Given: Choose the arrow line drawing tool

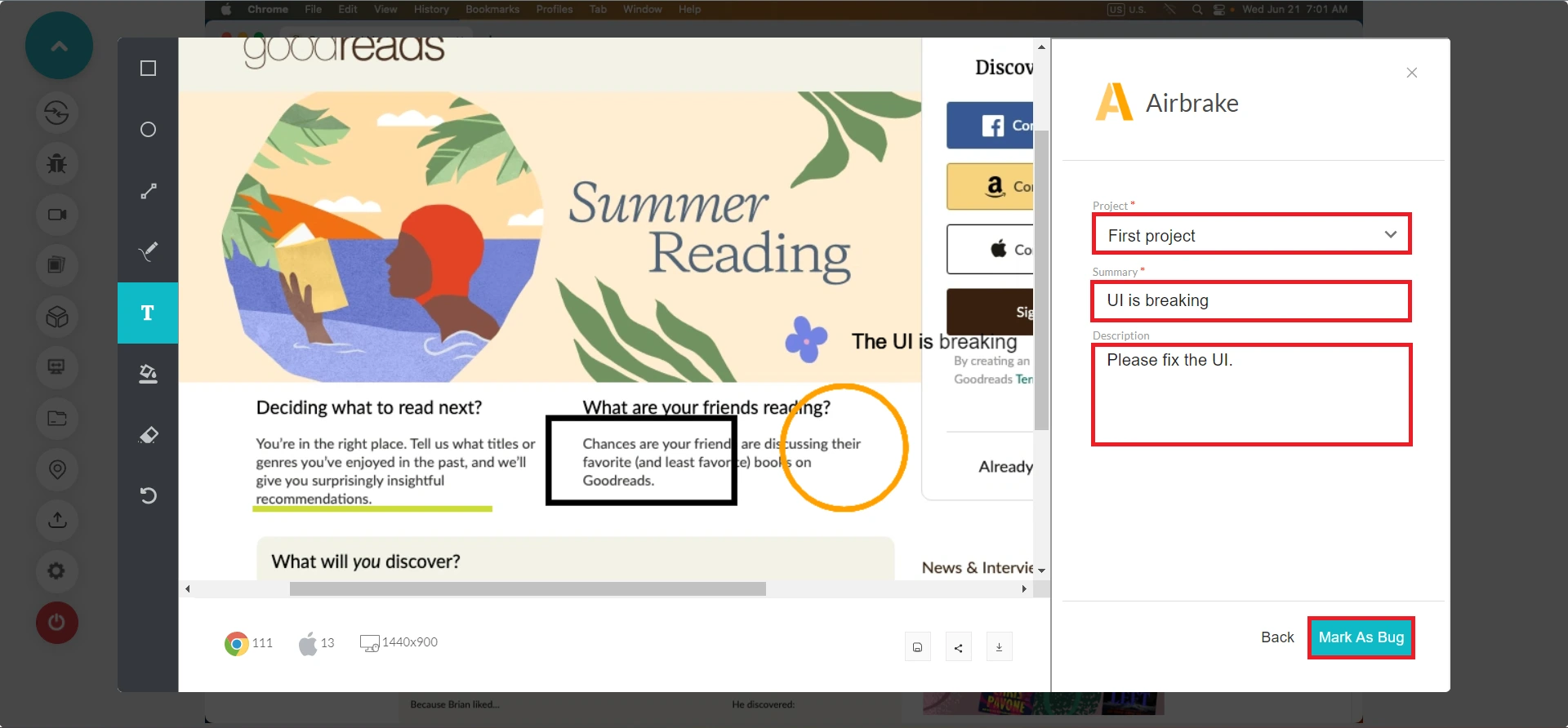Looking at the screenshot, I should pyautogui.click(x=148, y=191).
